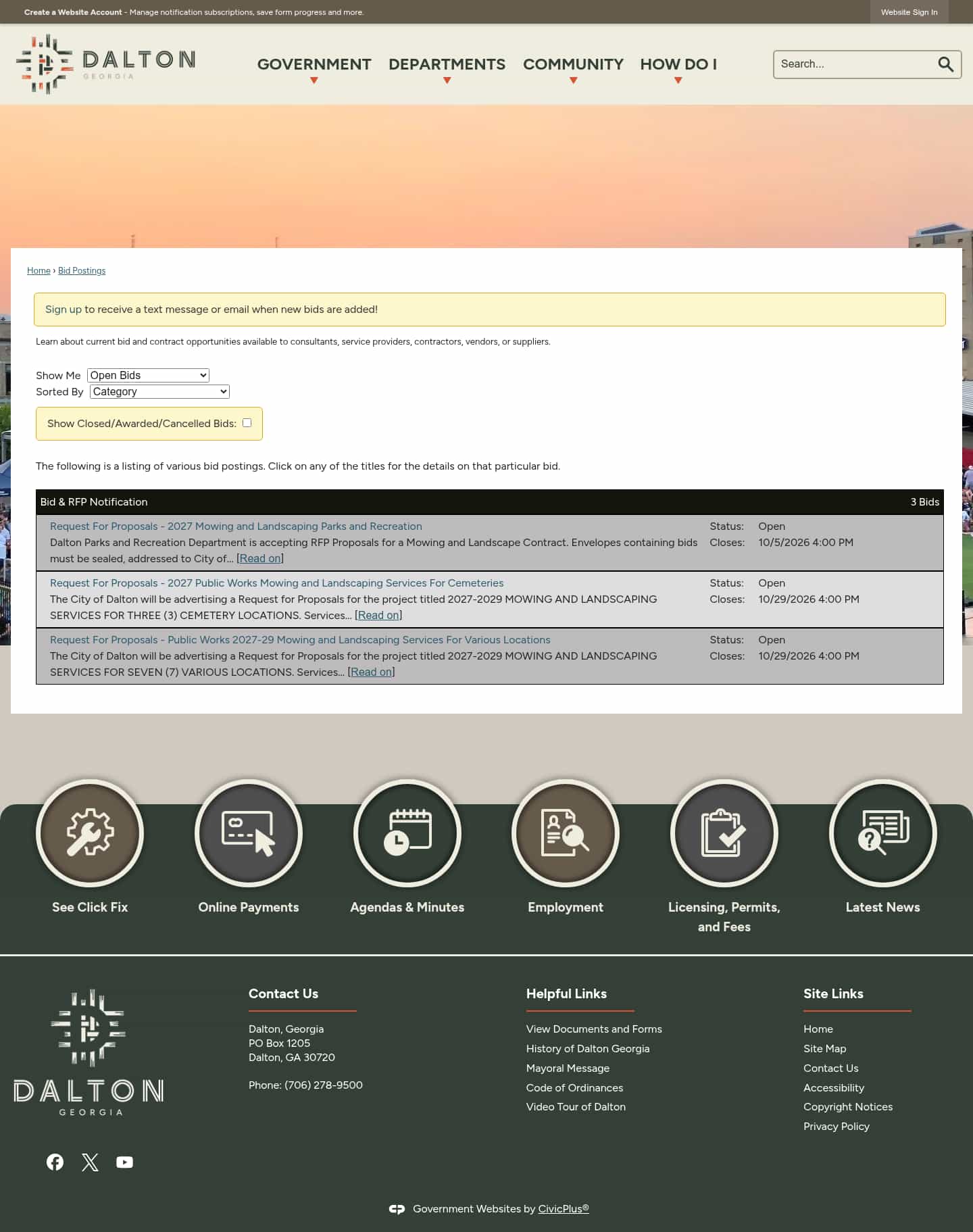Click the CivicPlus logo icon

point(397,1209)
